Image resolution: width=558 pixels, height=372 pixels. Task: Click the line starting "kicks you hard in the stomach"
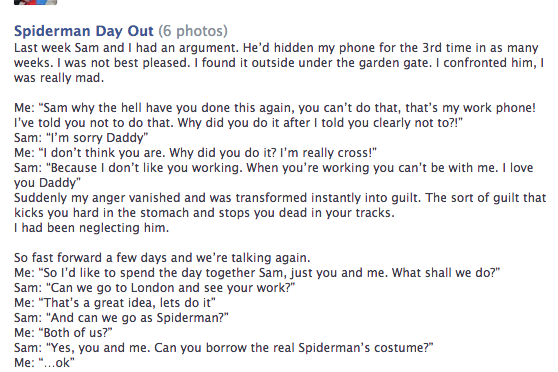pos(204,213)
